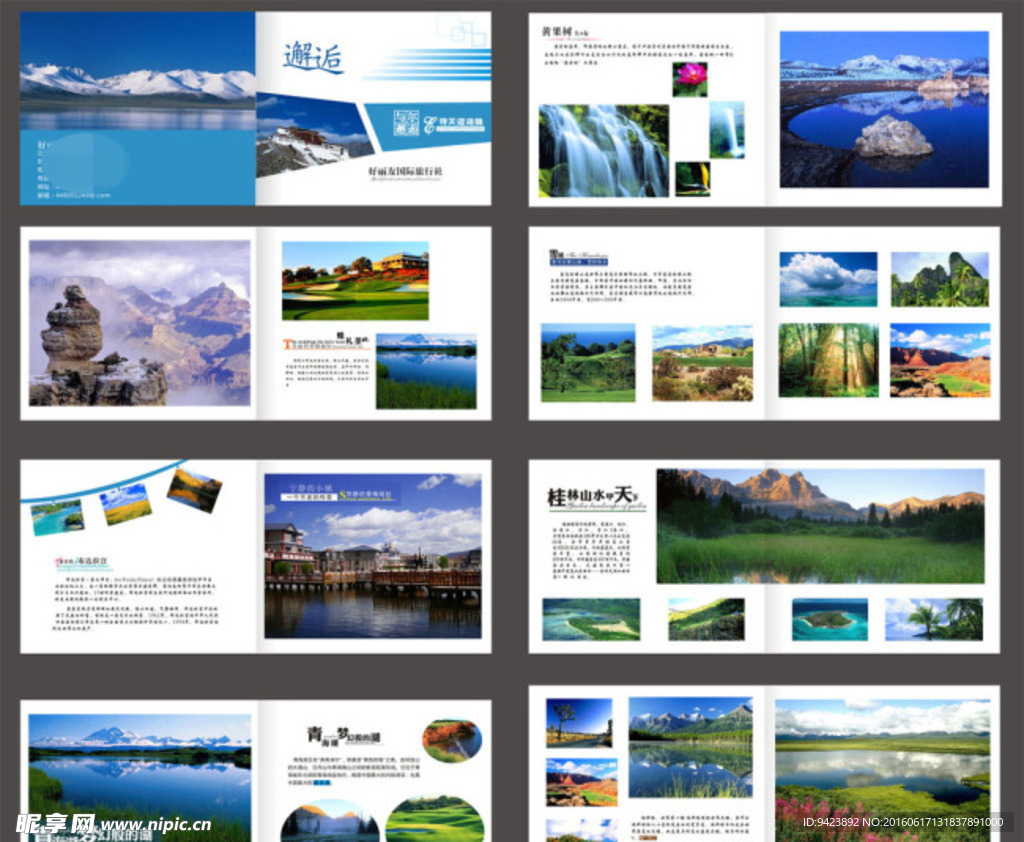Open the mountain meadow panorama photo

[x=821, y=526]
